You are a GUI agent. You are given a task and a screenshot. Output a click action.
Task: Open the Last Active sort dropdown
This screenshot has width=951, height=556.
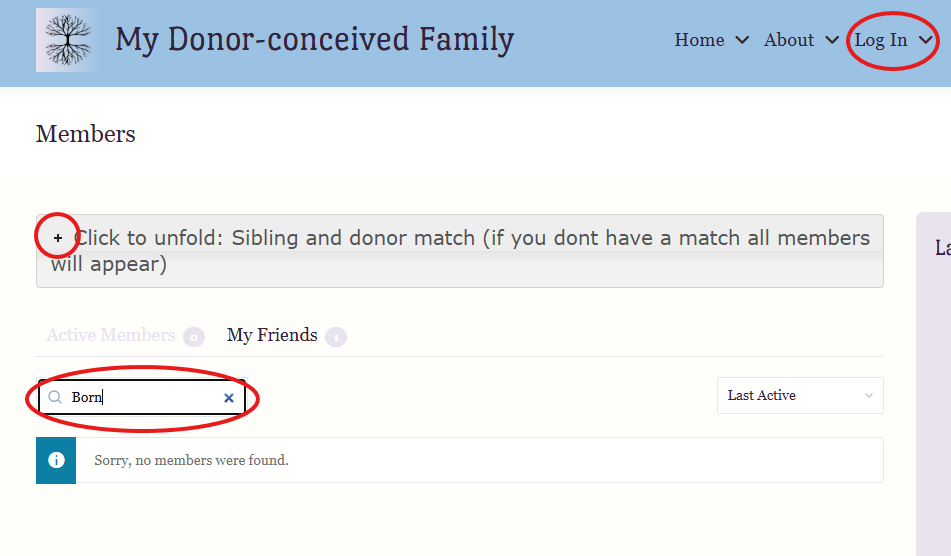click(x=800, y=395)
